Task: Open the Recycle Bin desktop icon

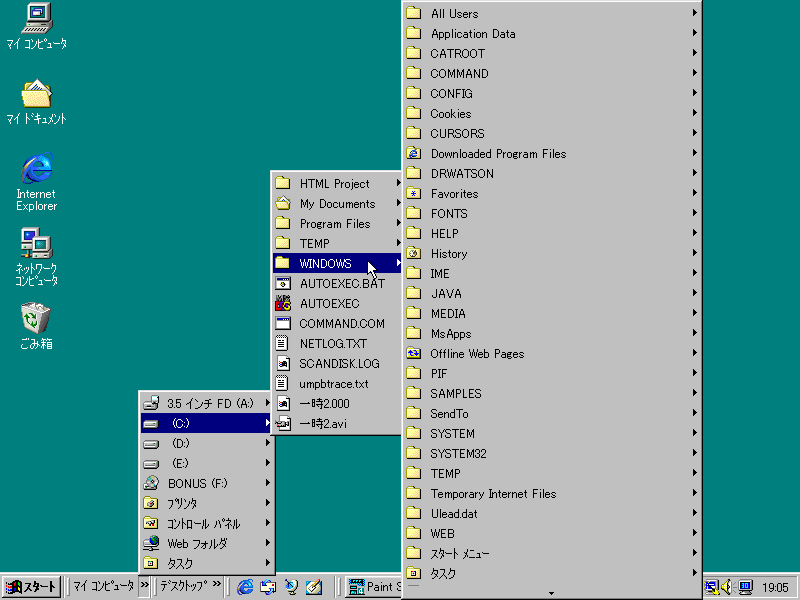Action: pos(36,326)
